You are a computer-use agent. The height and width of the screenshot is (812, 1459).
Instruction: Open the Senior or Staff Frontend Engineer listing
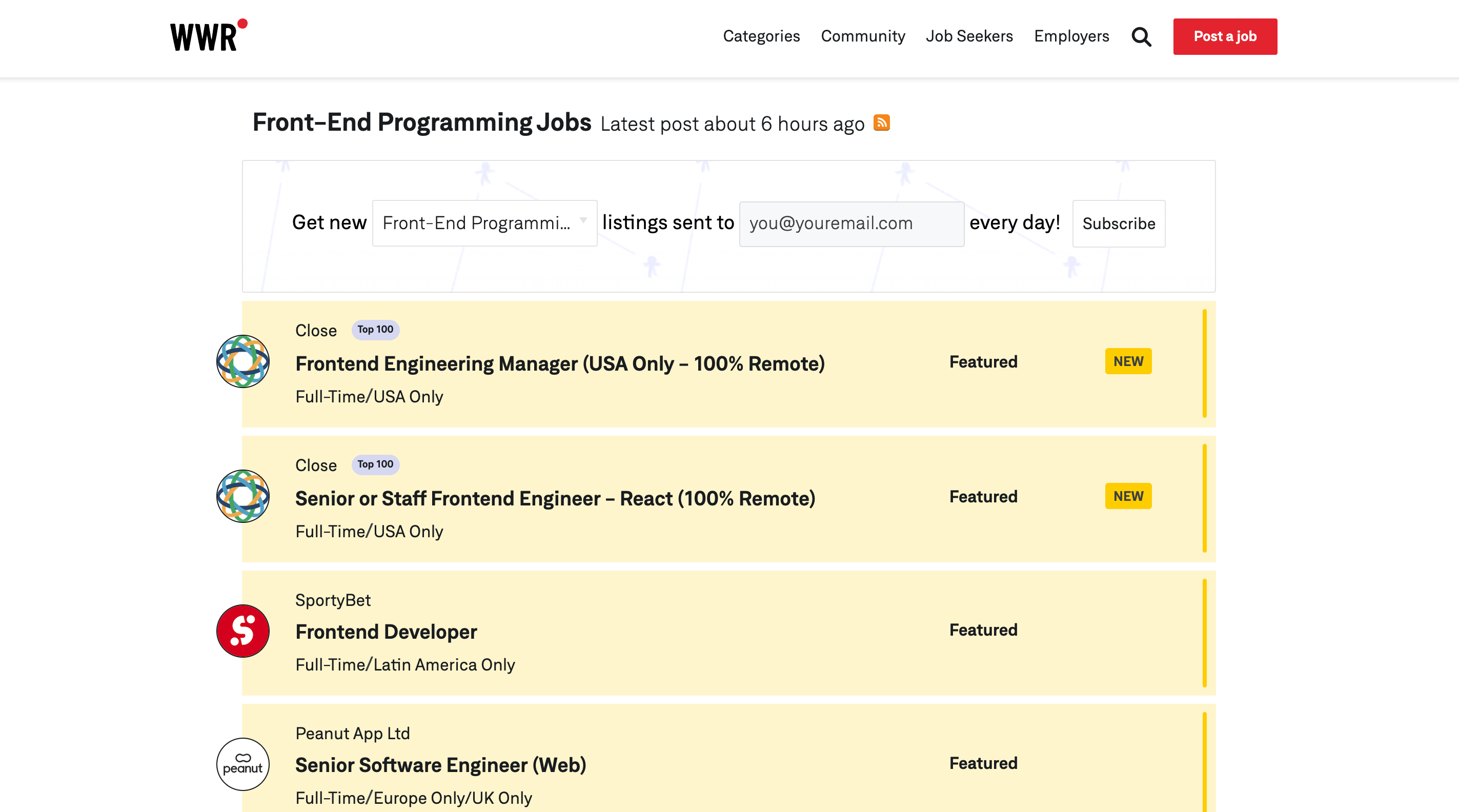[x=555, y=498]
